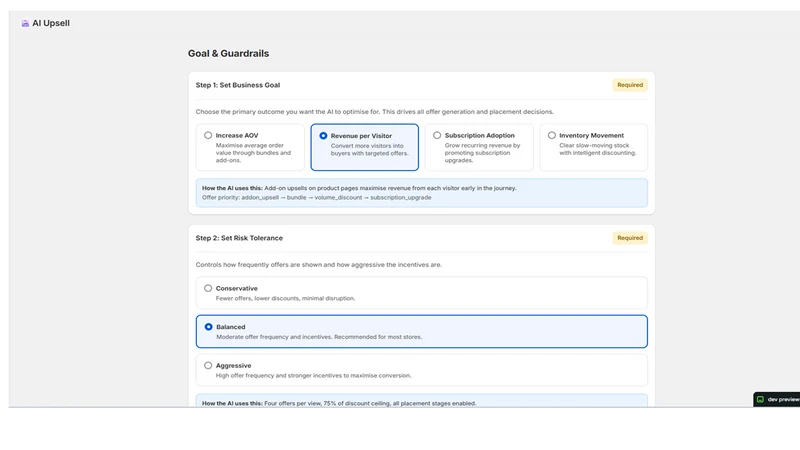800x450 pixels.
Task: Click 'Clear slow-moving stock' description
Action: [x=597, y=149]
